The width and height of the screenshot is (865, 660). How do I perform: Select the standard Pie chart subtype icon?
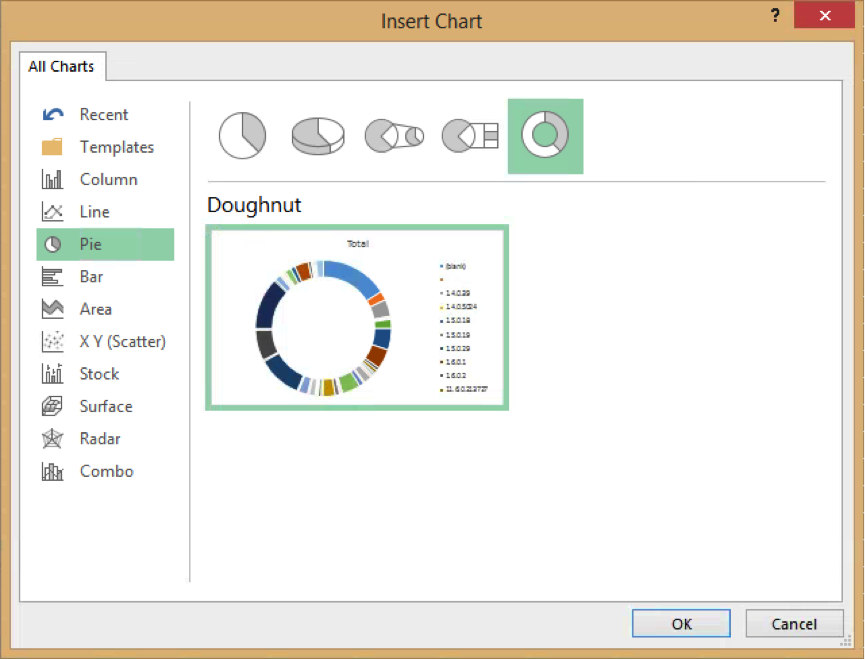[242, 135]
